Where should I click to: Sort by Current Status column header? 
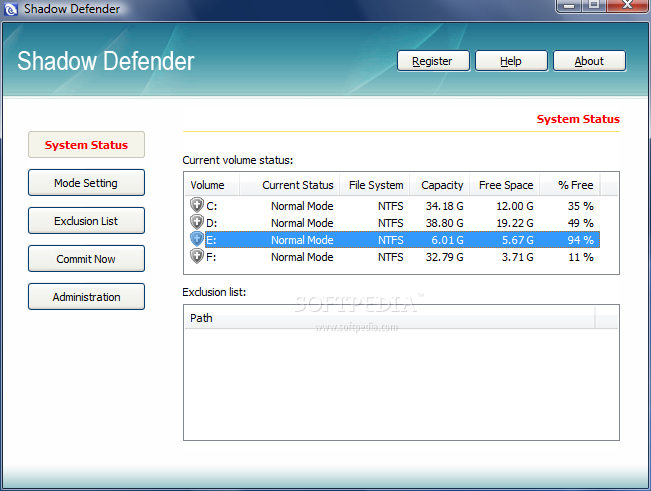tap(289, 185)
